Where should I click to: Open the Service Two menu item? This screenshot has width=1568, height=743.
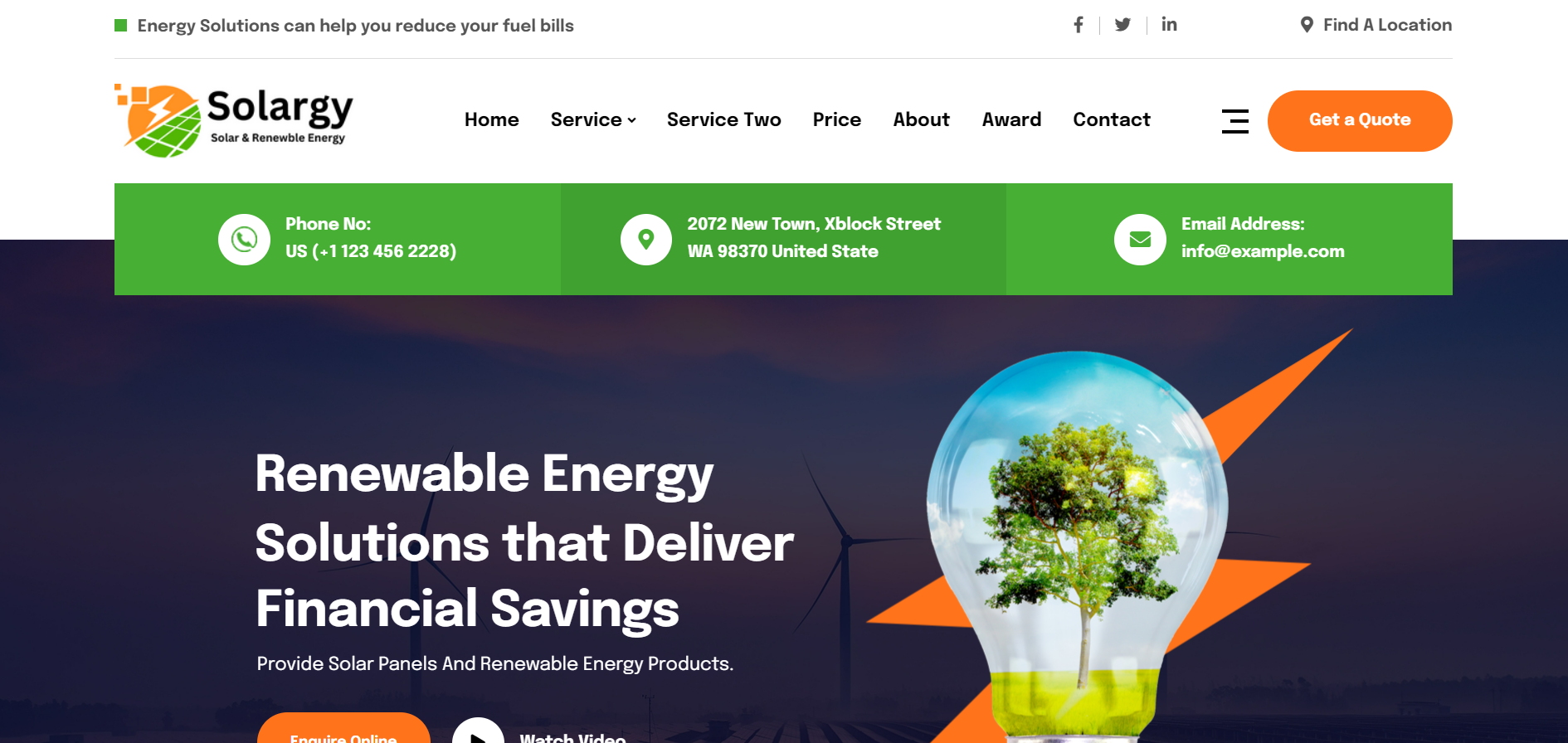tap(723, 119)
